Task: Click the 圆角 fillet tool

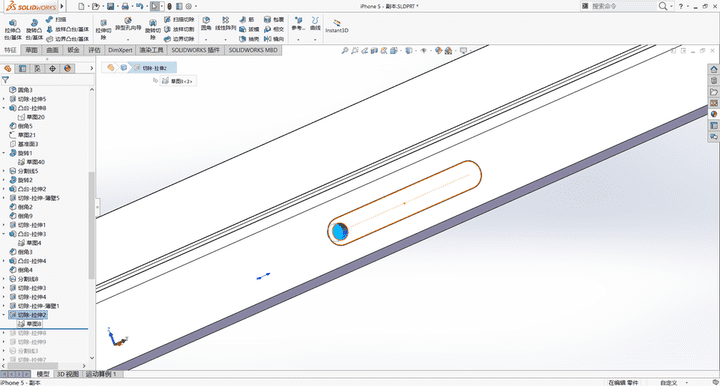Action: tap(206, 24)
